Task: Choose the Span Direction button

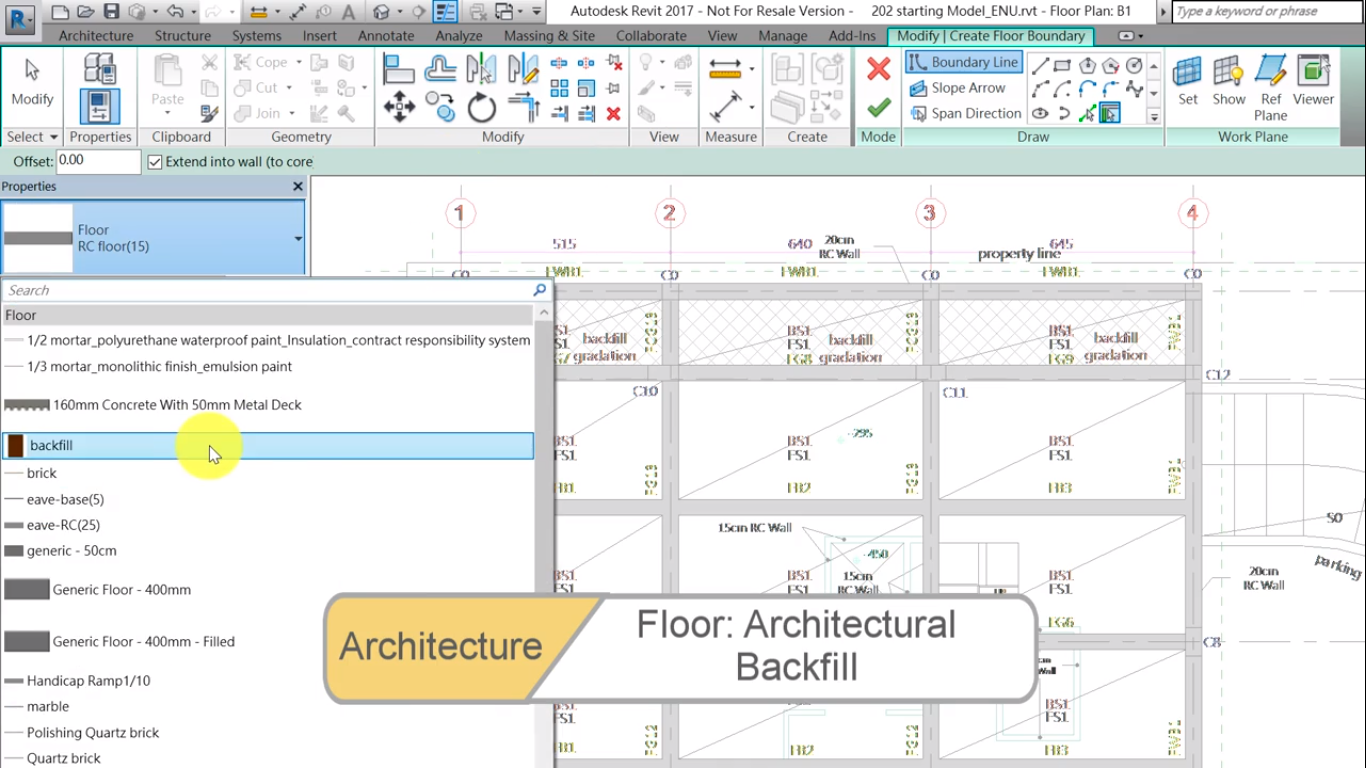Action: 964,114
